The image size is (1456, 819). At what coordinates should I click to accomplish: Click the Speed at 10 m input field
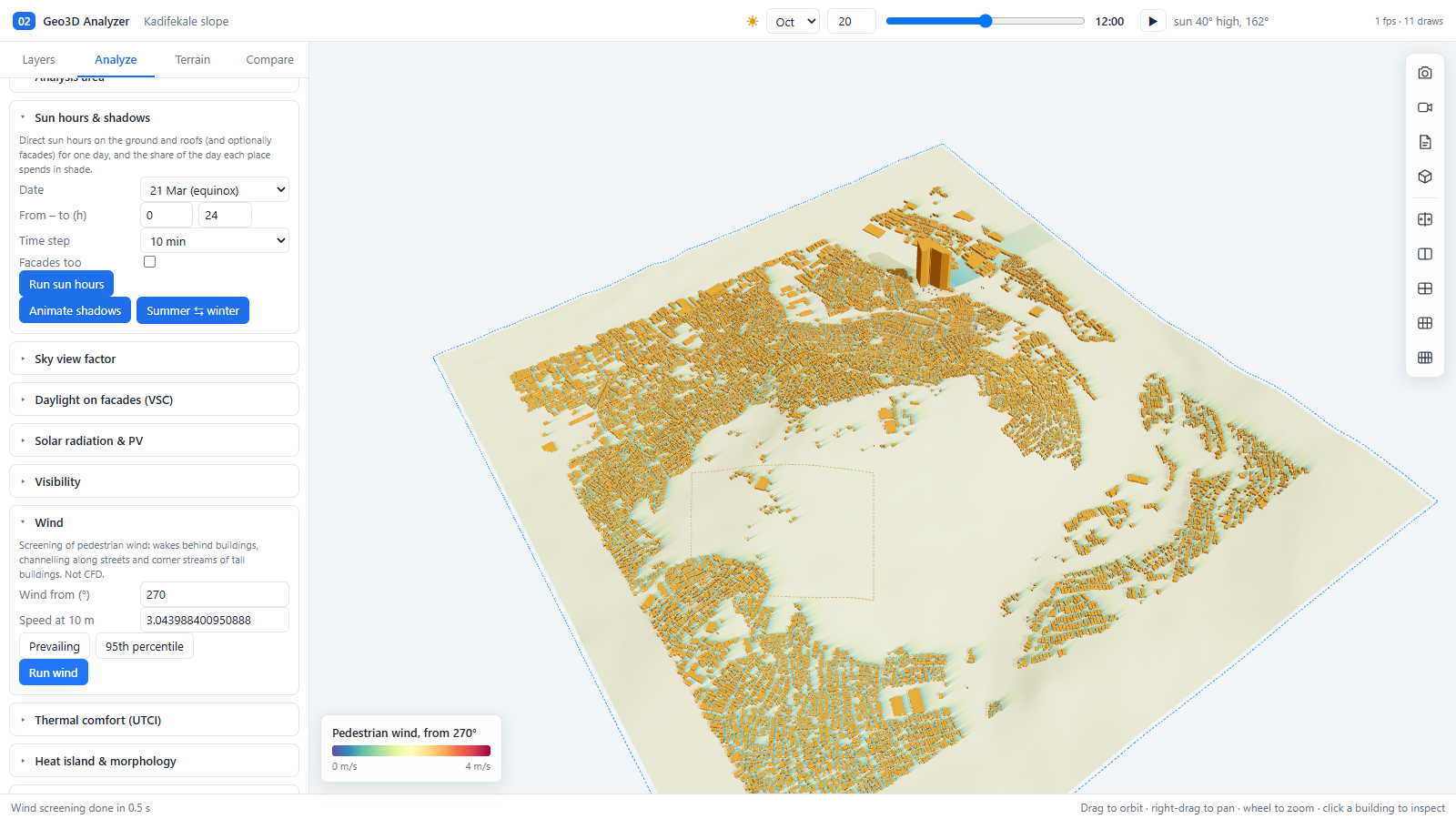(215, 620)
